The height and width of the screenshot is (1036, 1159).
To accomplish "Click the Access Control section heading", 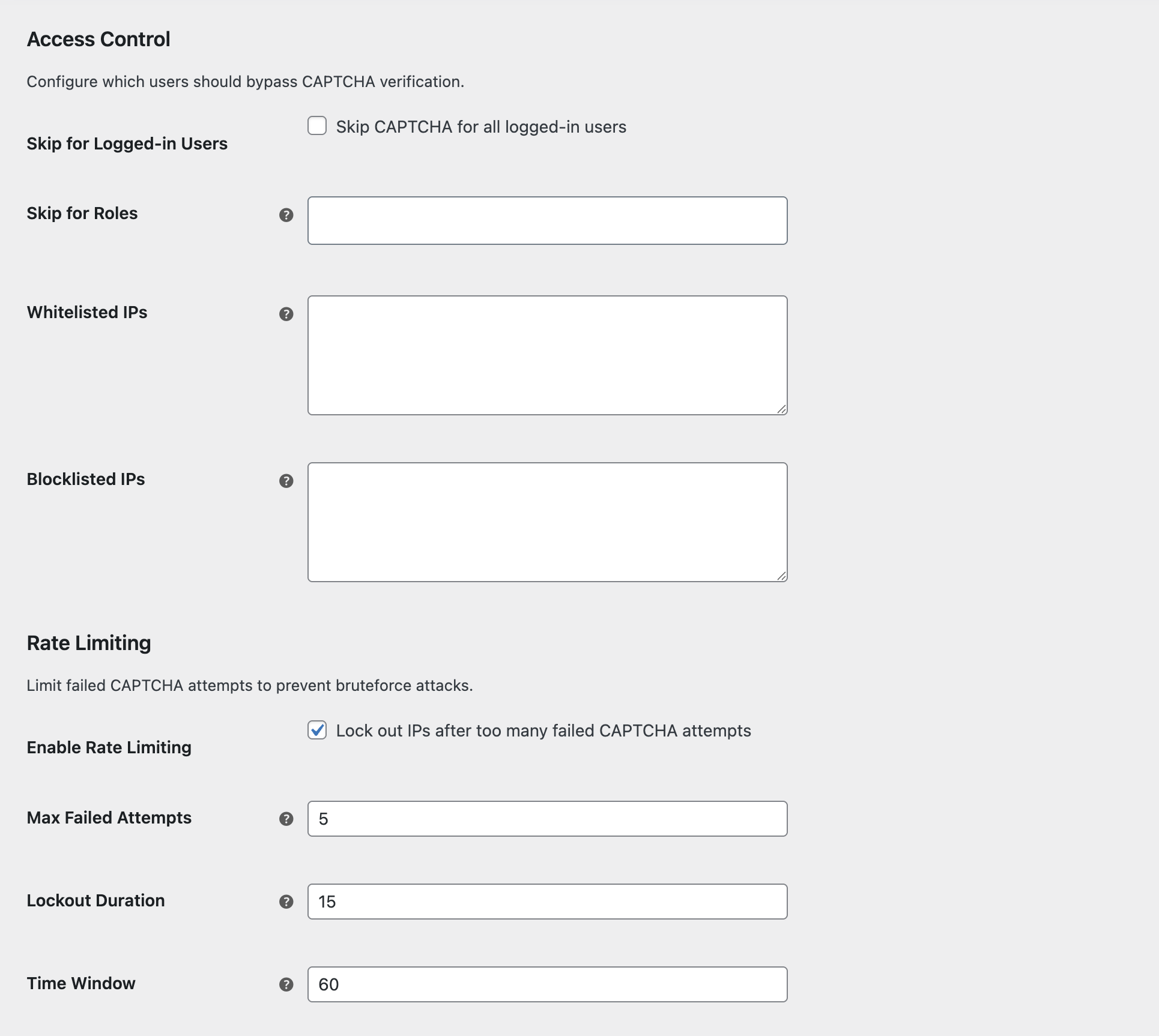I will [98, 38].
